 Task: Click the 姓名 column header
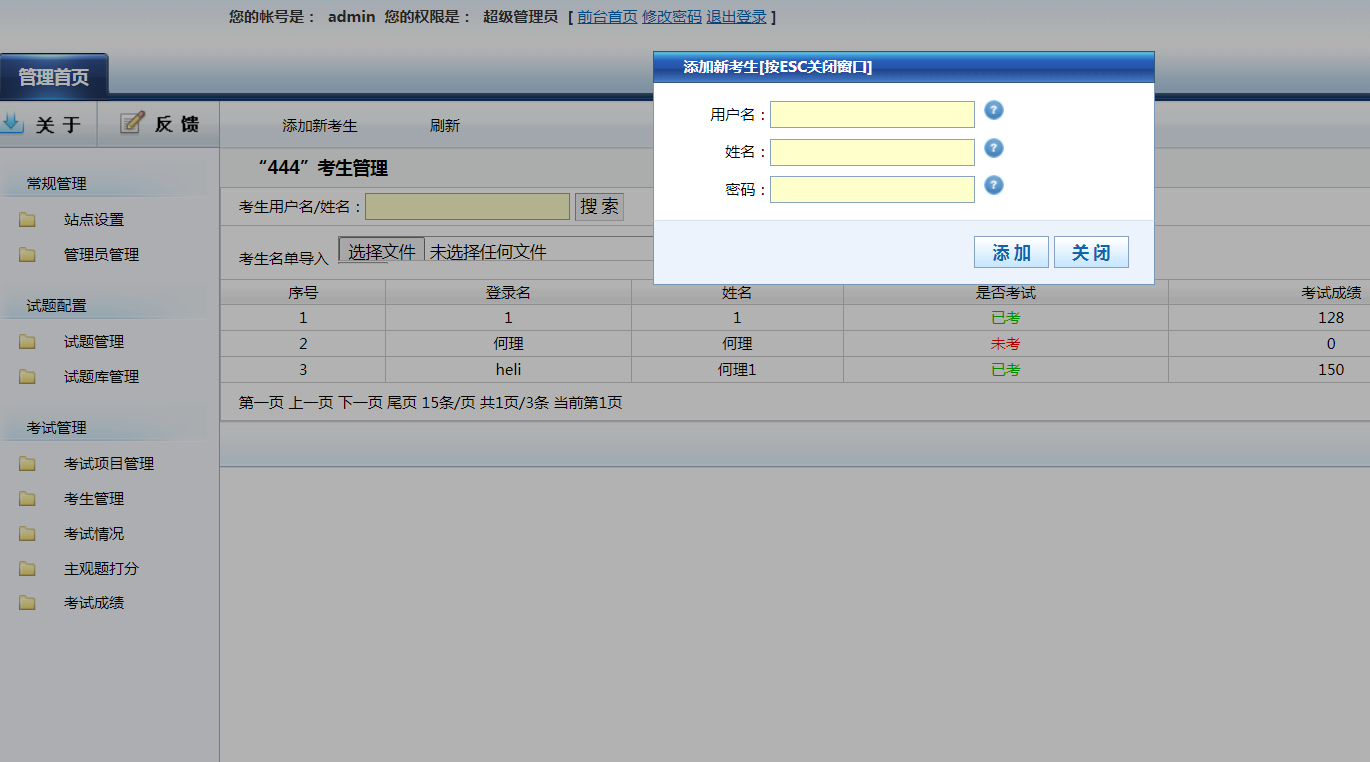[x=737, y=292]
